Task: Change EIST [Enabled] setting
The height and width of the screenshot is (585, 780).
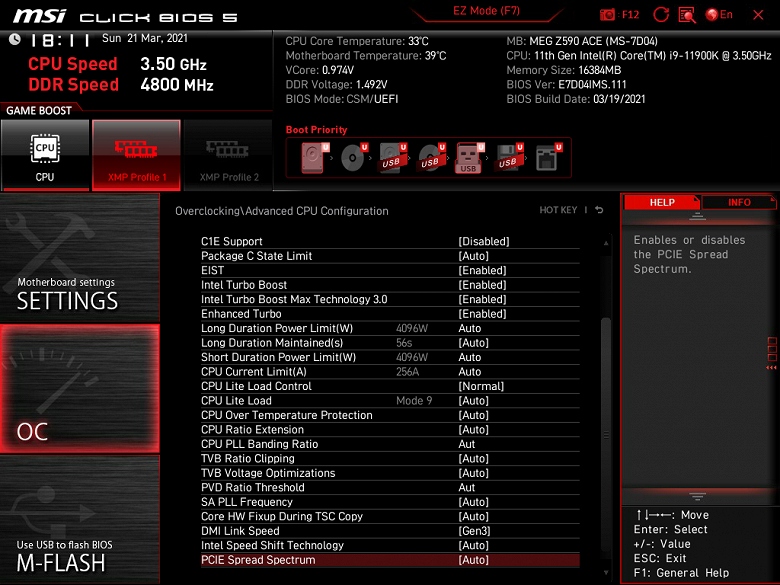Action: (390, 270)
